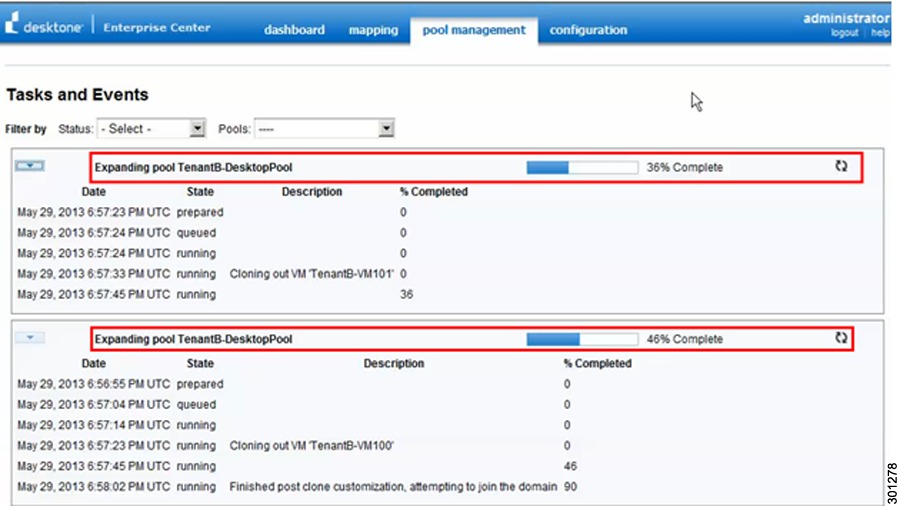Screen dimensions: 900x506
Task: Click the Tasks and Events heading
Action: [77, 95]
